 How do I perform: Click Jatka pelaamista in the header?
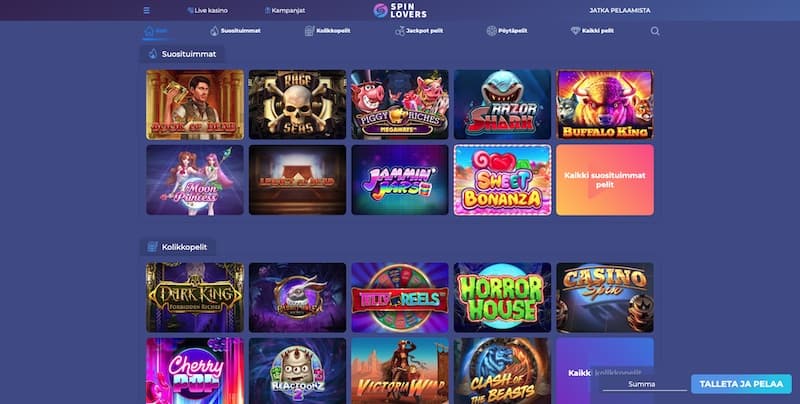click(620, 10)
